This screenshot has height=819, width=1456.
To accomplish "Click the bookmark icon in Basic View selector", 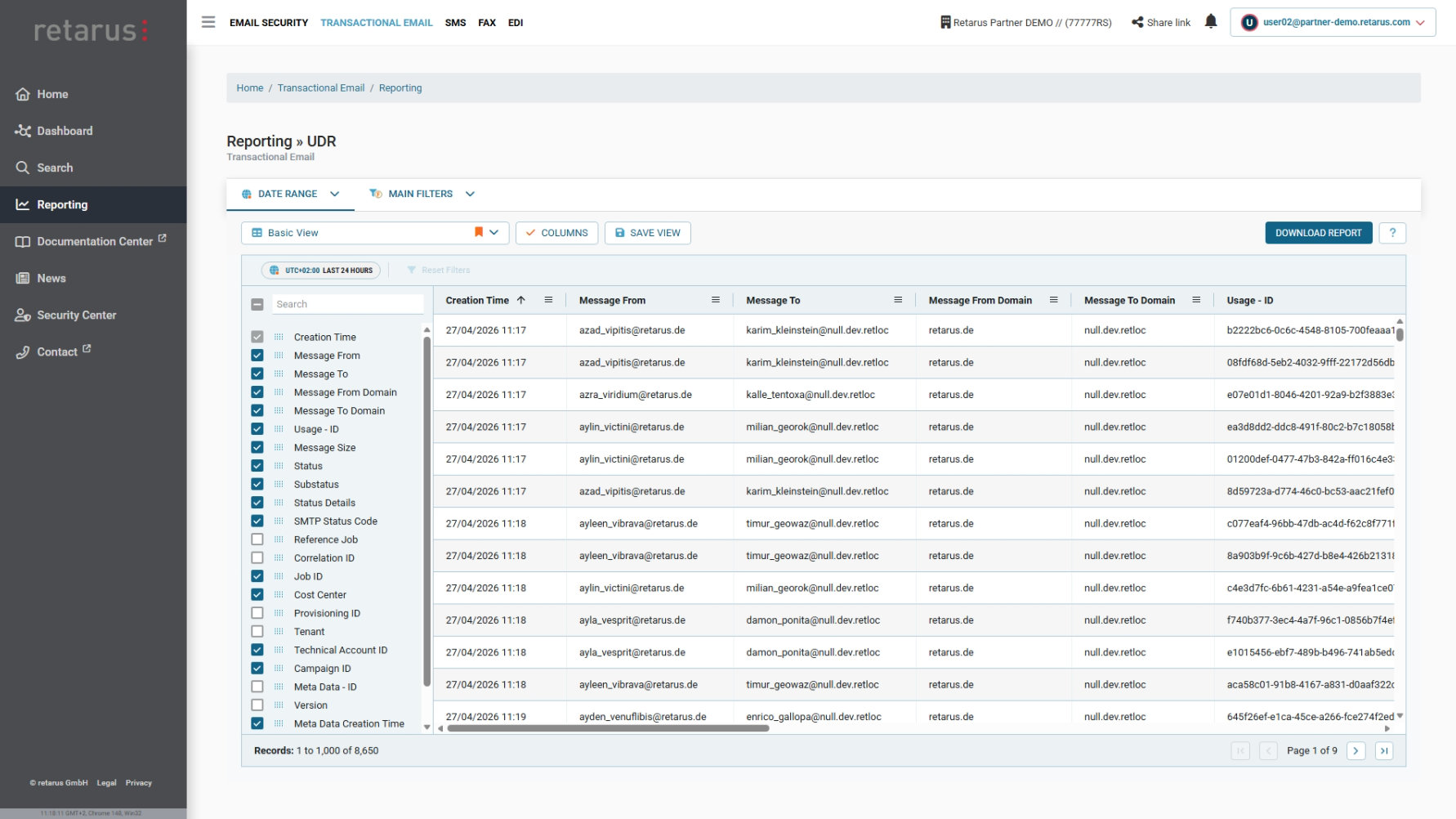I will 479,232.
